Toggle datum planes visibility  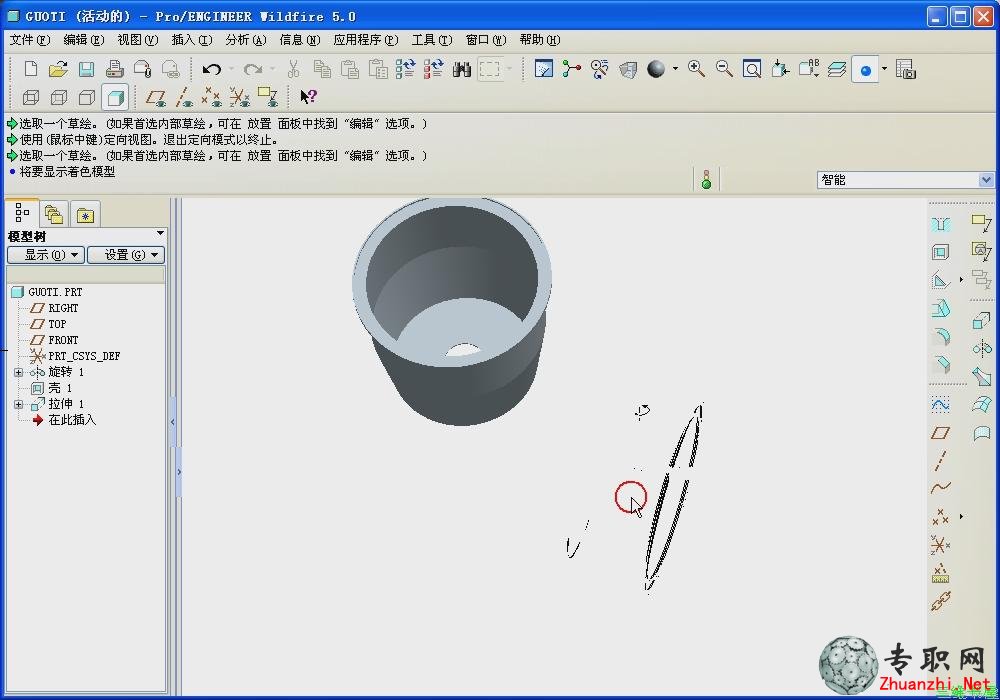click(156, 97)
